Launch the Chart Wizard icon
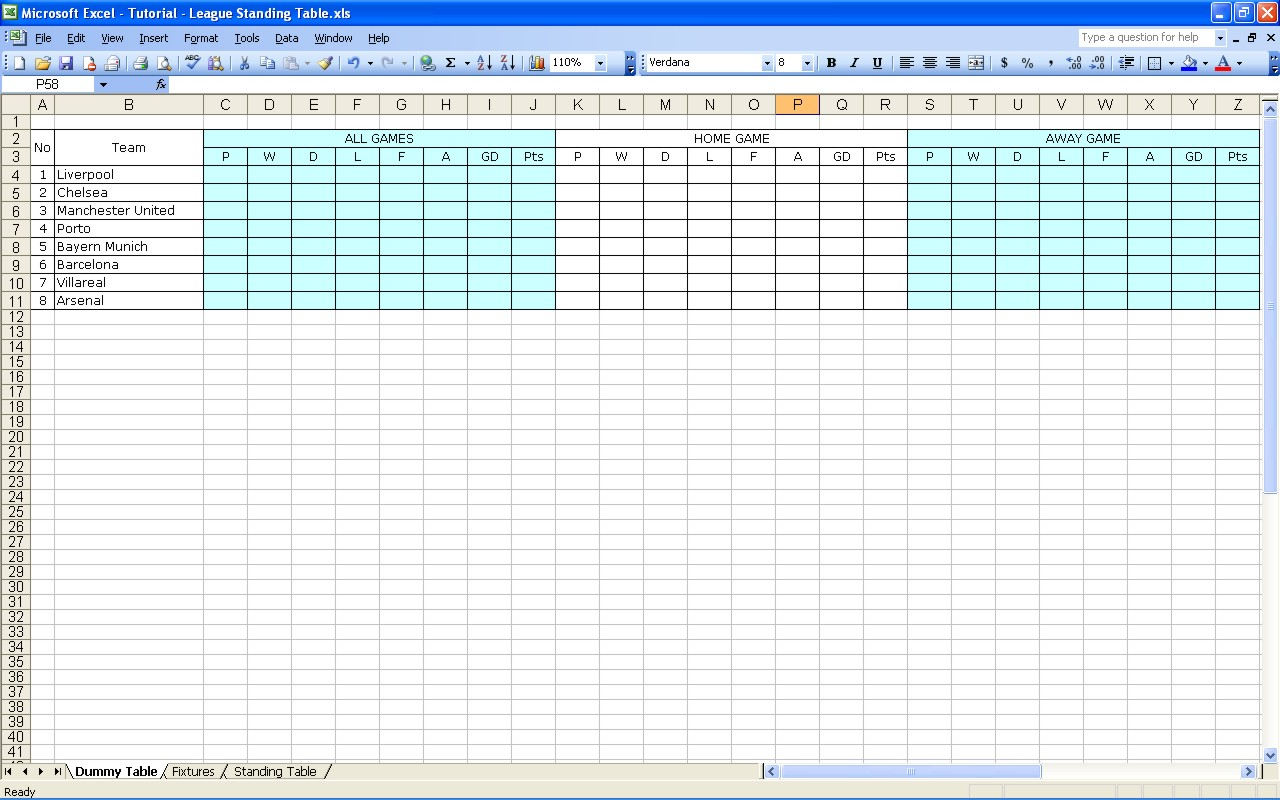 tap(537, 63)
